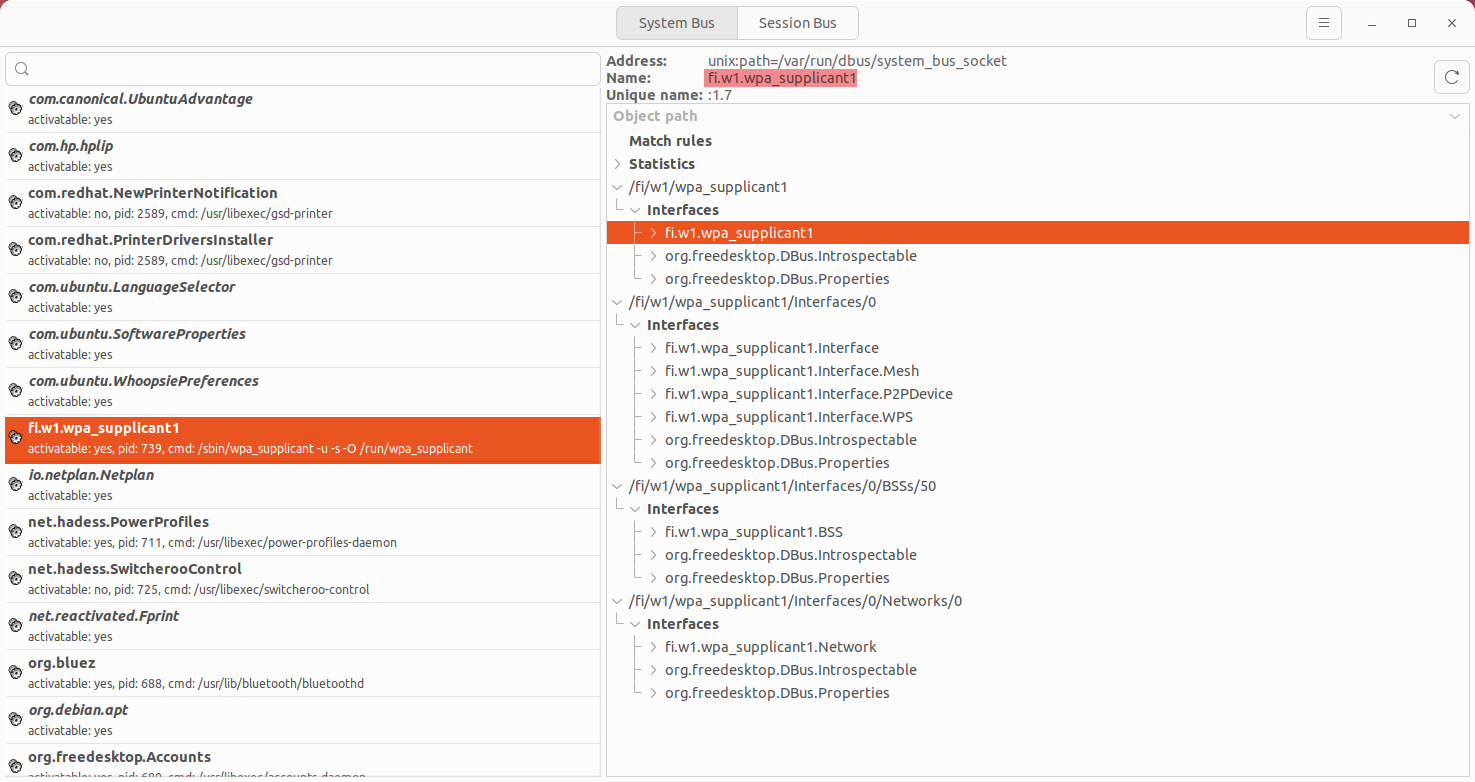Collapse Interfaces group under the Networks/0 path
The image size is (1475, 782).
pyautogui.click(x=635, y=624)
